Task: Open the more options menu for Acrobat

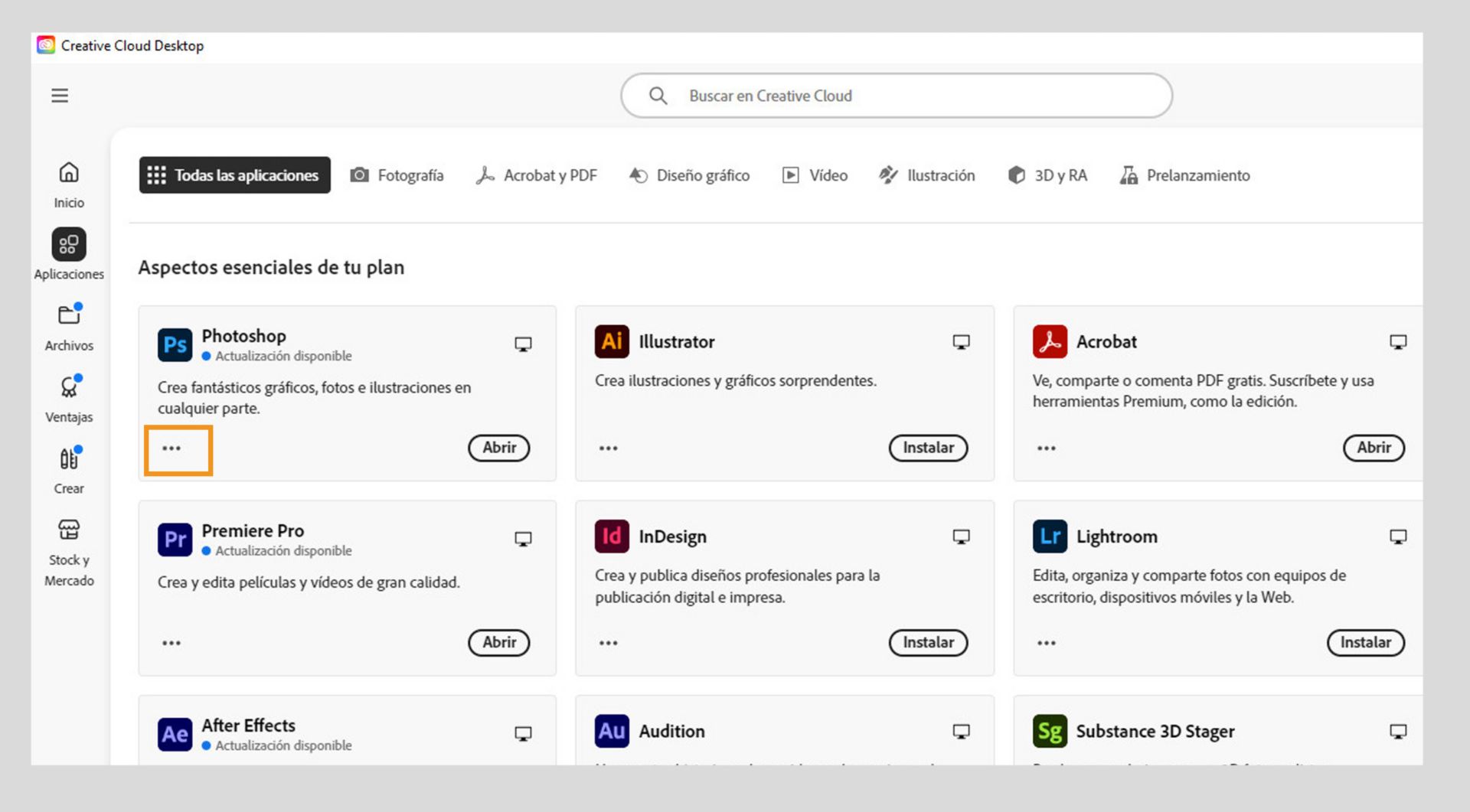Action: point(1047,448)
